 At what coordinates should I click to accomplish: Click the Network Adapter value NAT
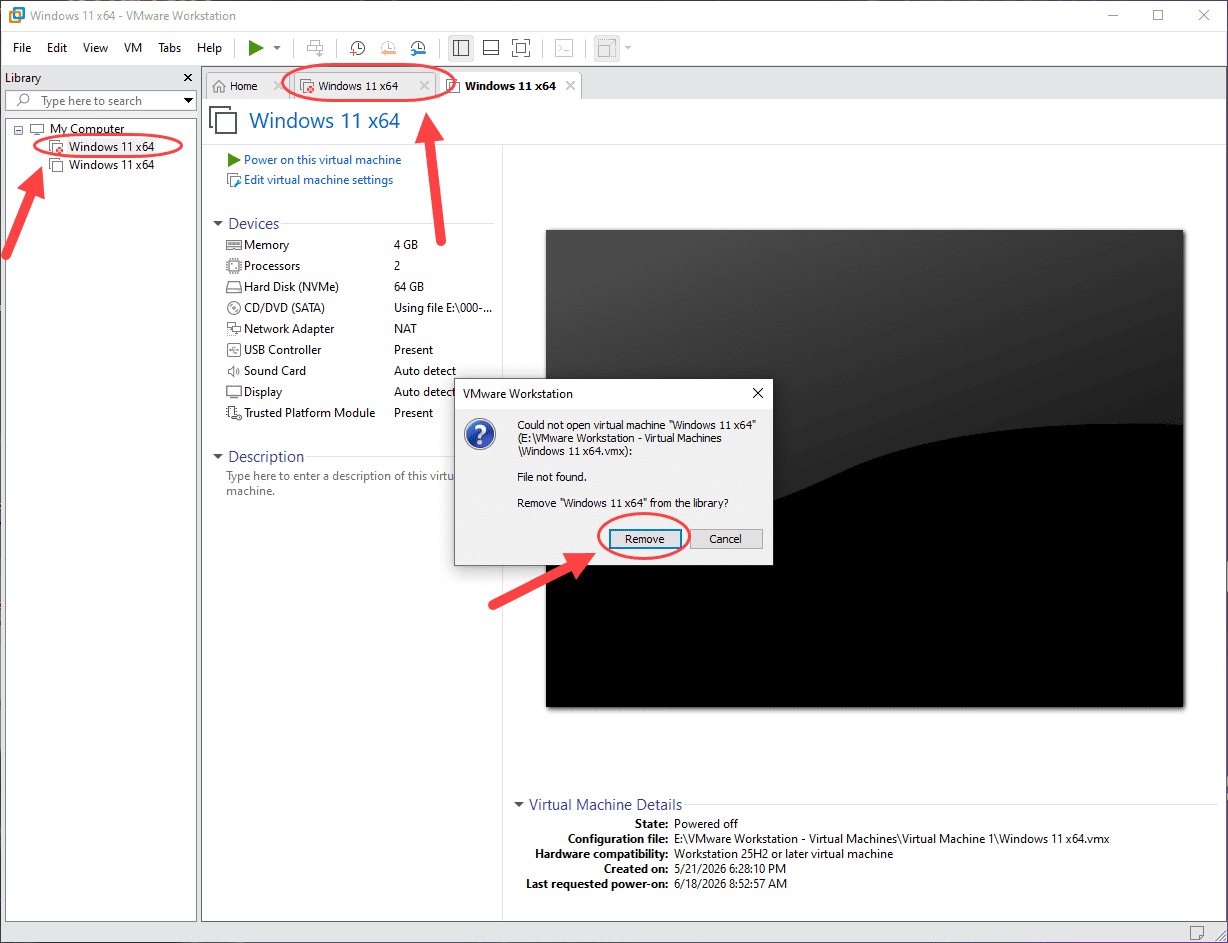[x=405, y=329]
